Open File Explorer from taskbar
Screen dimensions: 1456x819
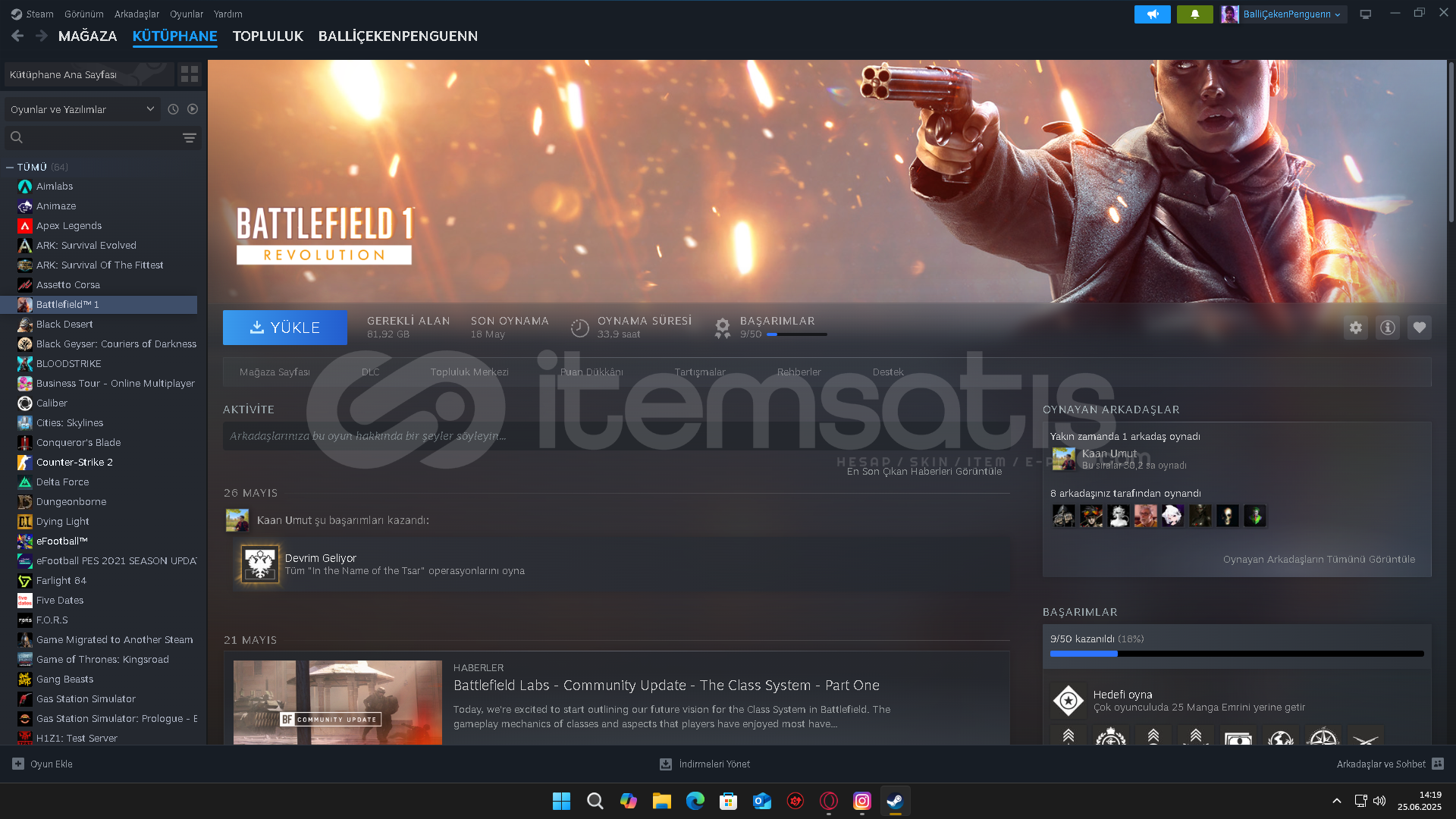(x=661, y=801)
